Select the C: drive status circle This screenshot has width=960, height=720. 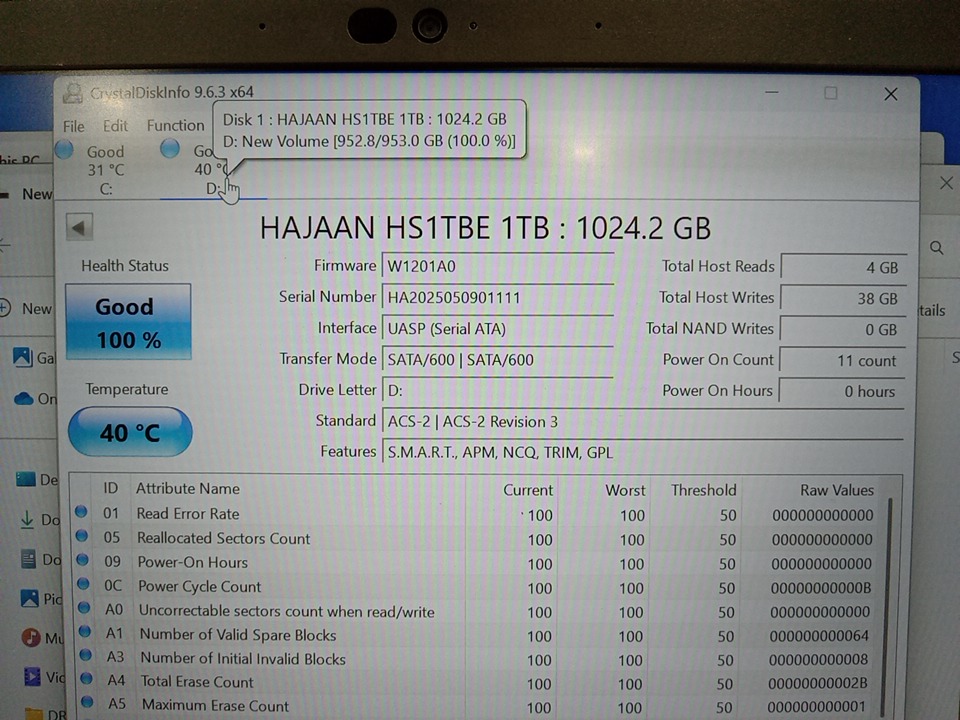click(64, 150)
